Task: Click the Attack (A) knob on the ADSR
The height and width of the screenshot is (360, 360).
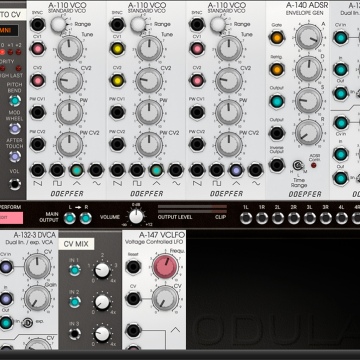Action: click(309, 37)
